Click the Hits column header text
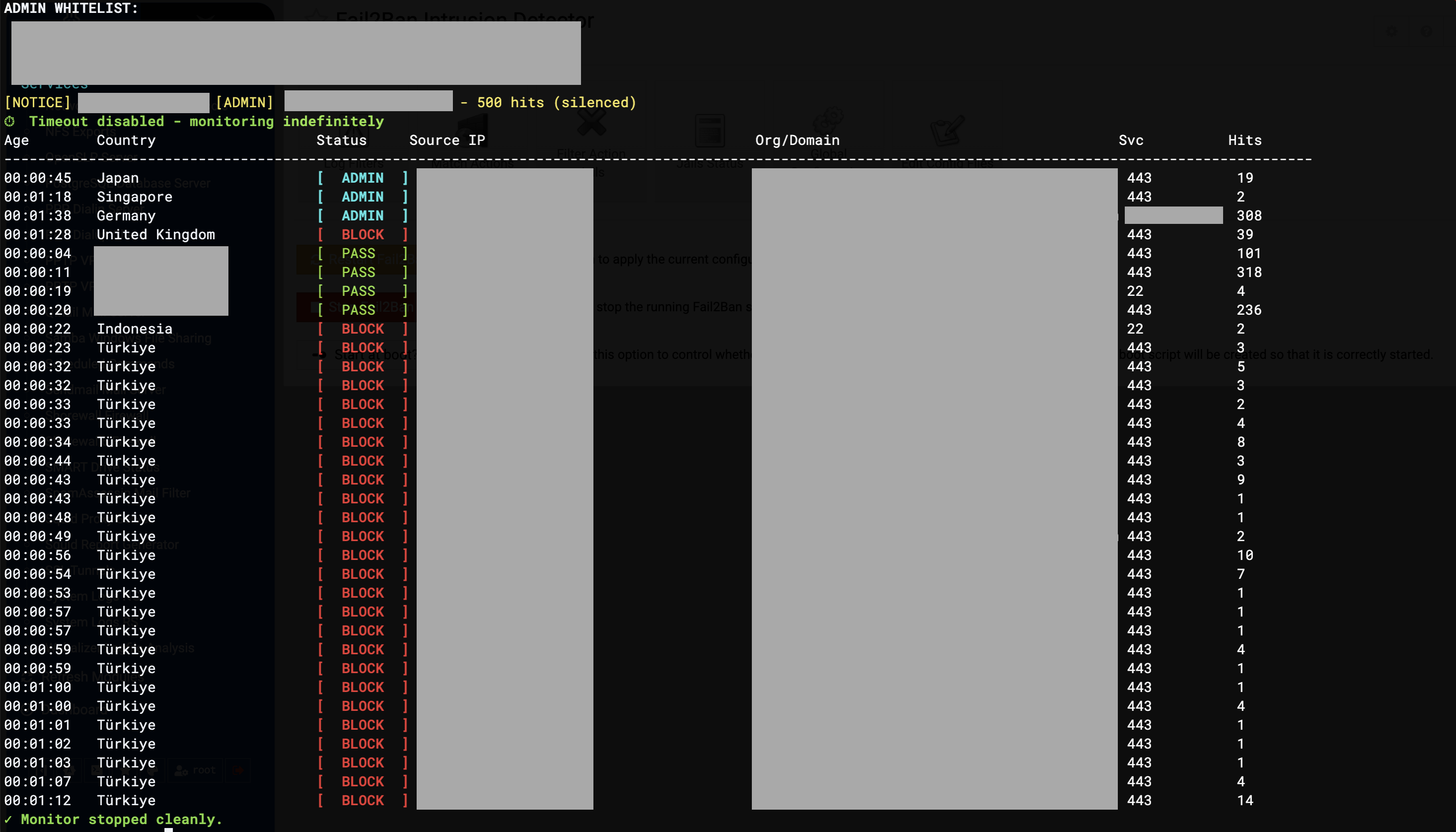Image resolution: width=1456 pixels, height=832 pixels. [1244, 140]
